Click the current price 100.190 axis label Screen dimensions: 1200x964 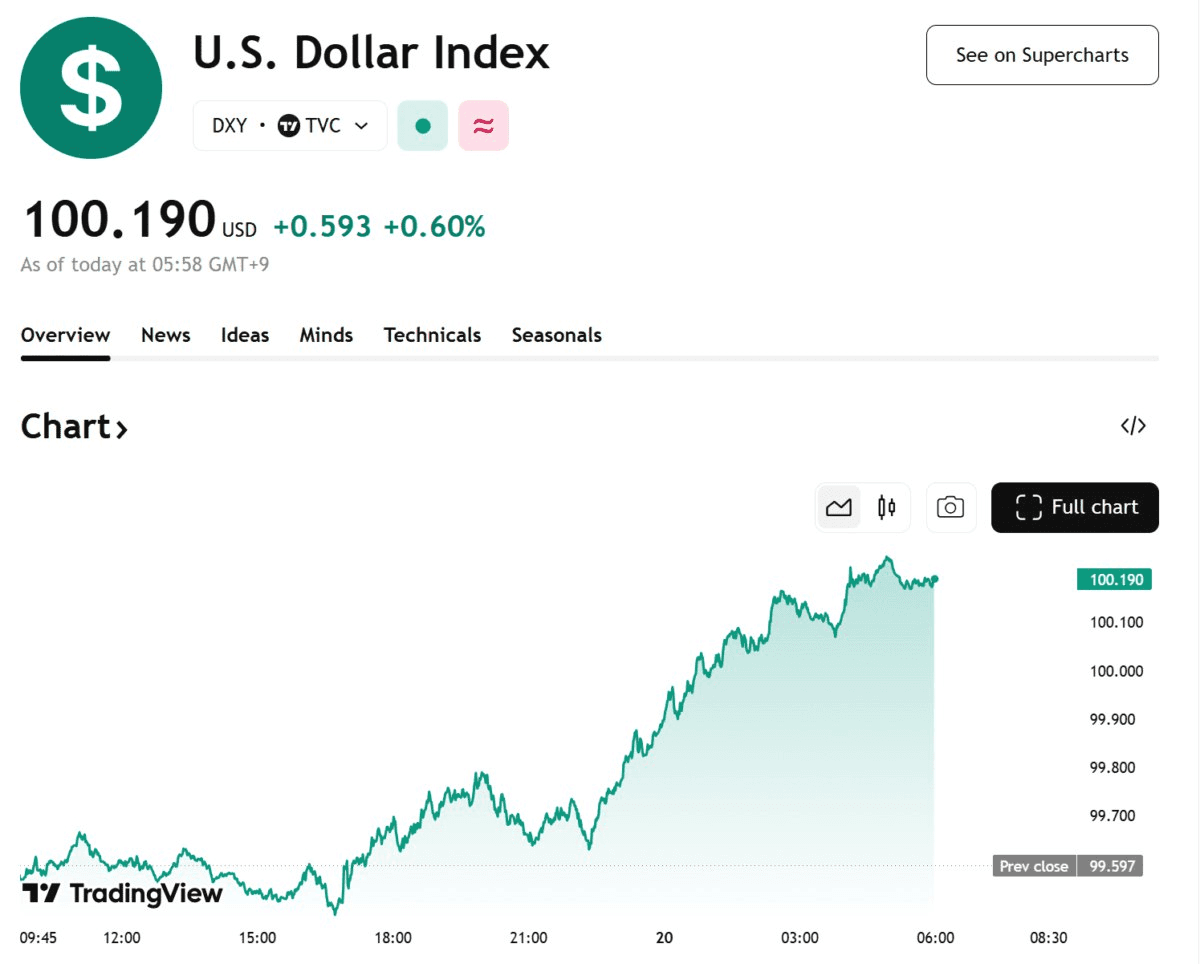pyautogui.click(x=1114, y=580)
